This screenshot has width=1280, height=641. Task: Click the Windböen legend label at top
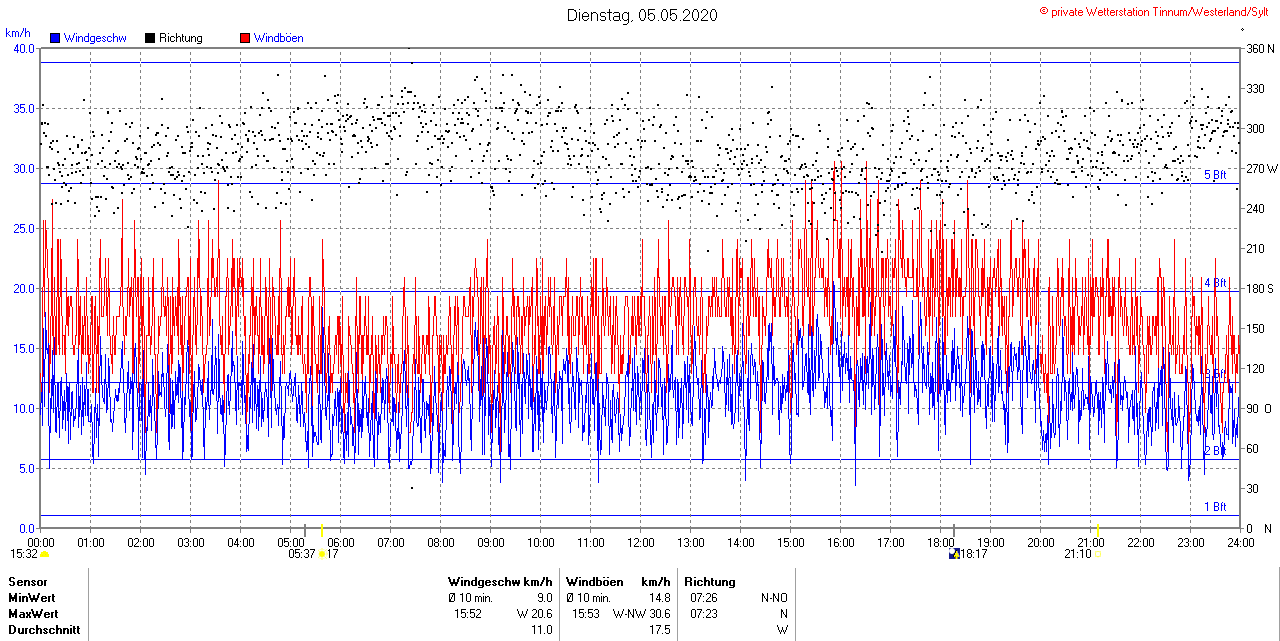tap(279, 38)
